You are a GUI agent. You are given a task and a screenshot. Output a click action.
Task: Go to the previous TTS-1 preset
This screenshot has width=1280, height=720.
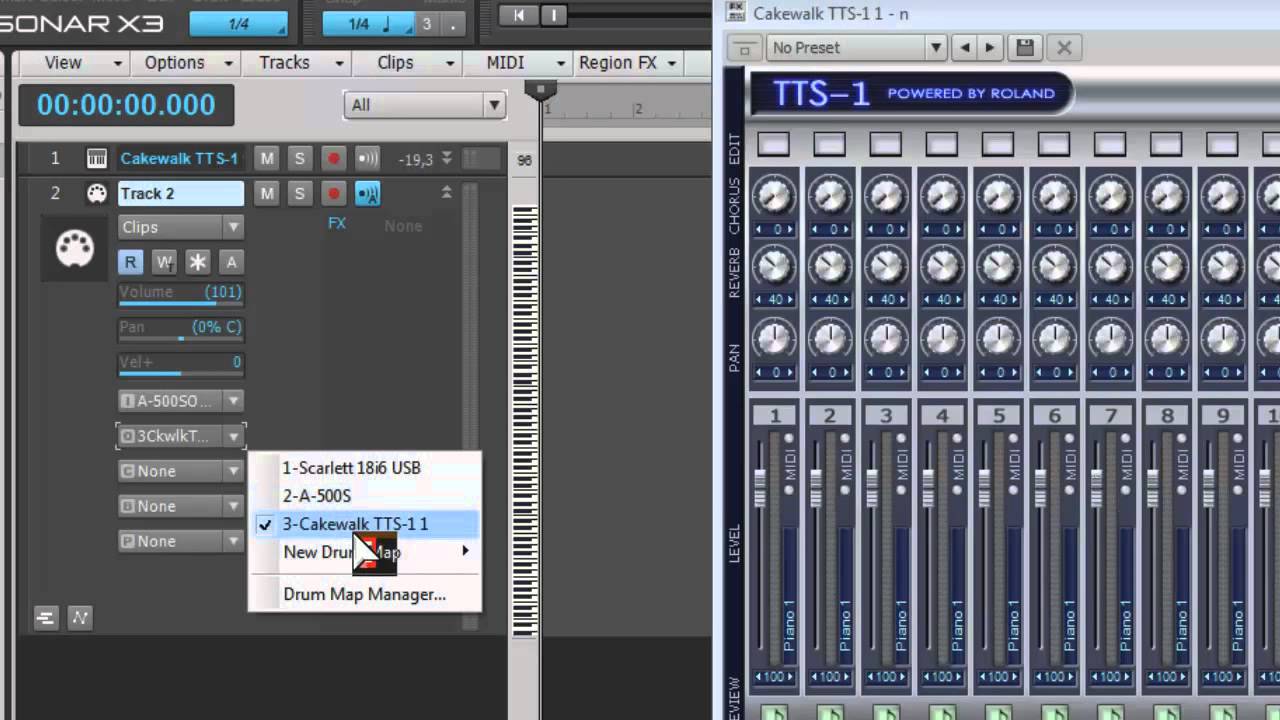(964, 47)
